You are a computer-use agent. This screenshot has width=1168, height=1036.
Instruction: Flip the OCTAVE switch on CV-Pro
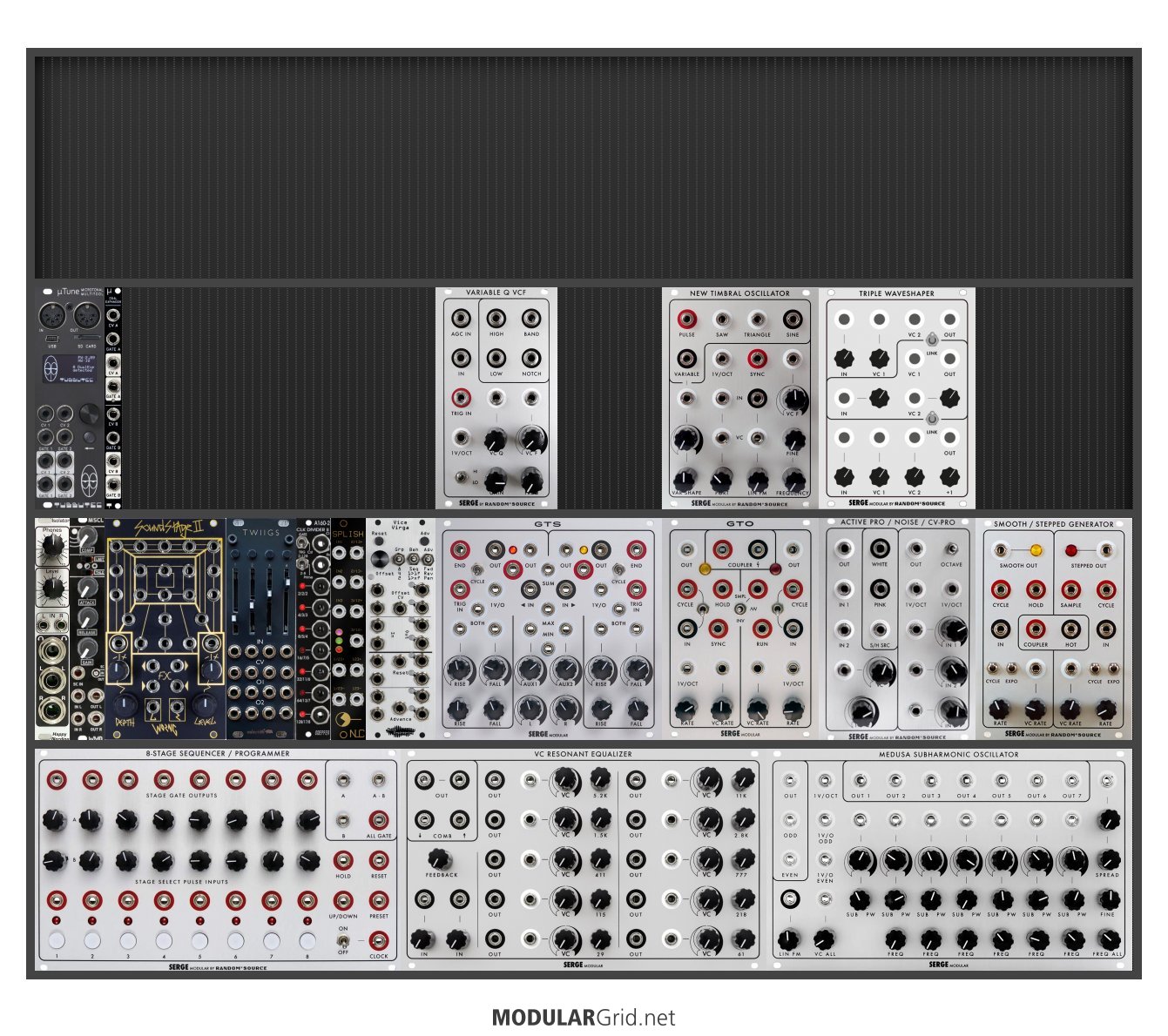(952, 548)
